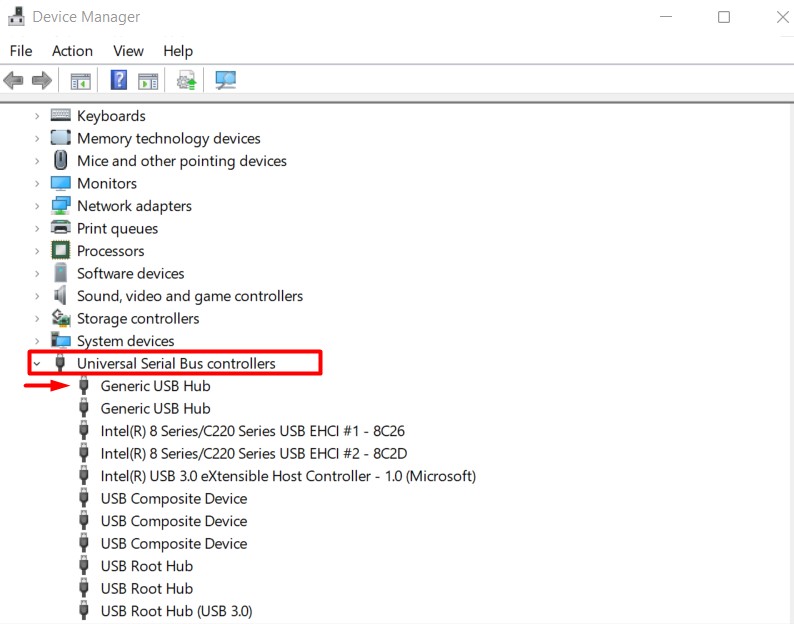Minimize the Device Manager window

pyautogui.click(x=666, y=17)
